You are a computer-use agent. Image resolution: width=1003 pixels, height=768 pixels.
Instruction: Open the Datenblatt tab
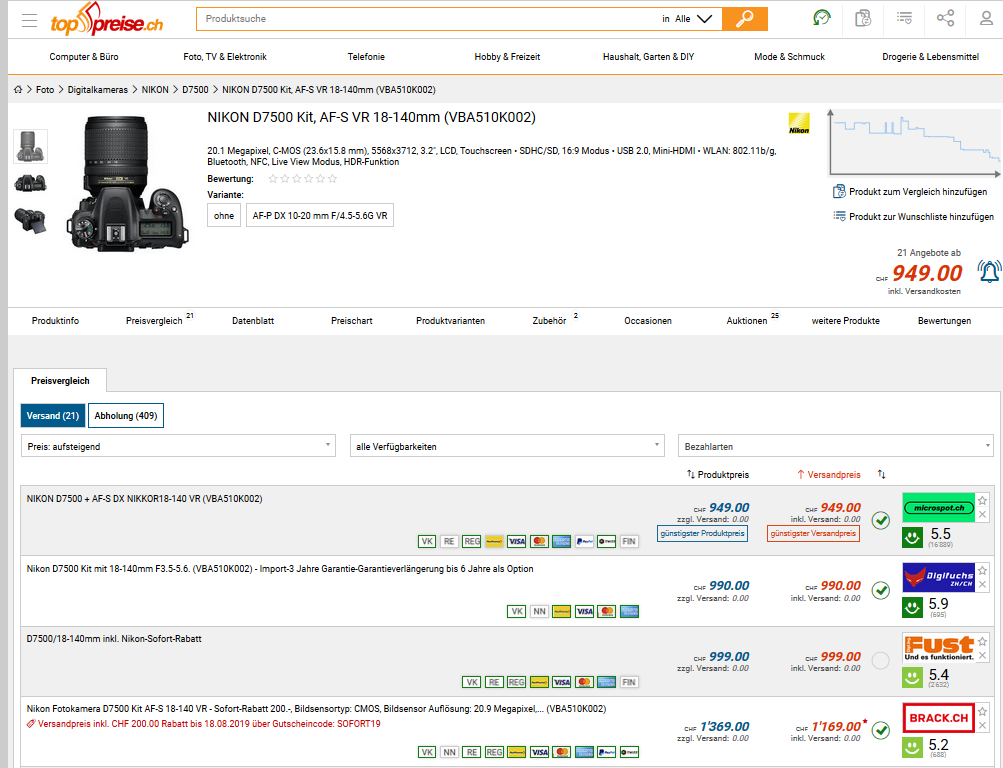253,321
